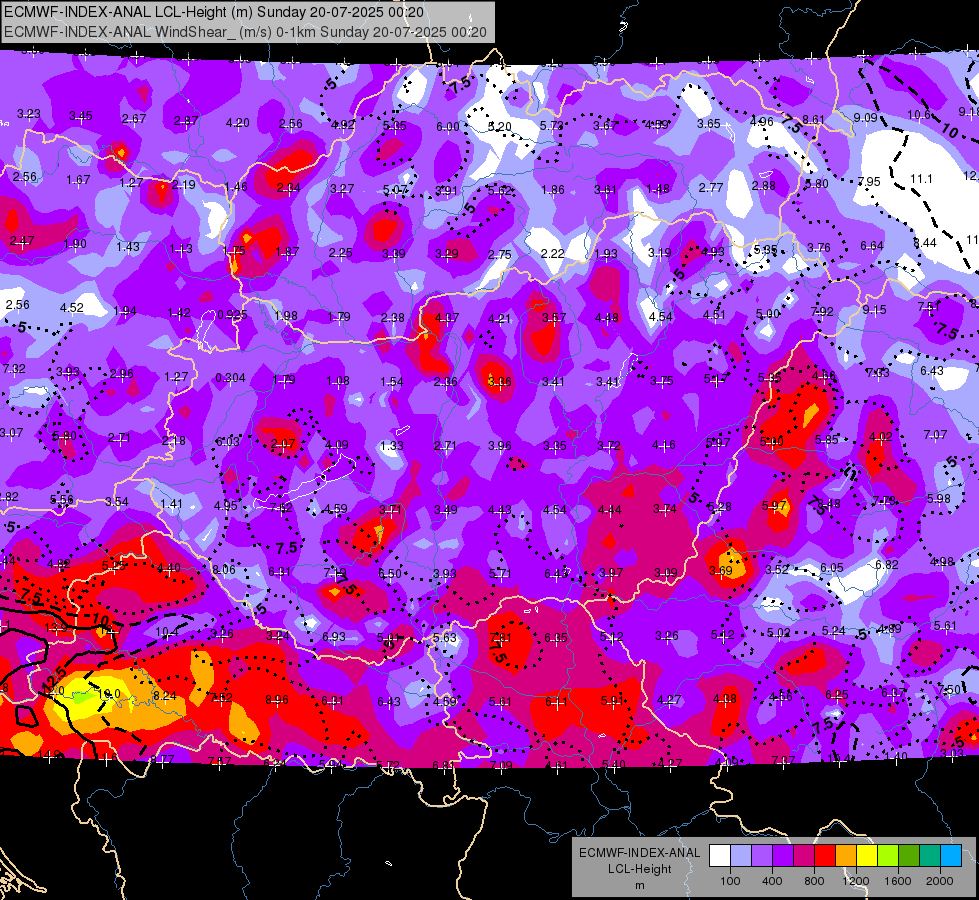Image resolution: width=979 pixels, height=900 pixels.
Task: Click the legend label 2000
Action: pos(940,881)
